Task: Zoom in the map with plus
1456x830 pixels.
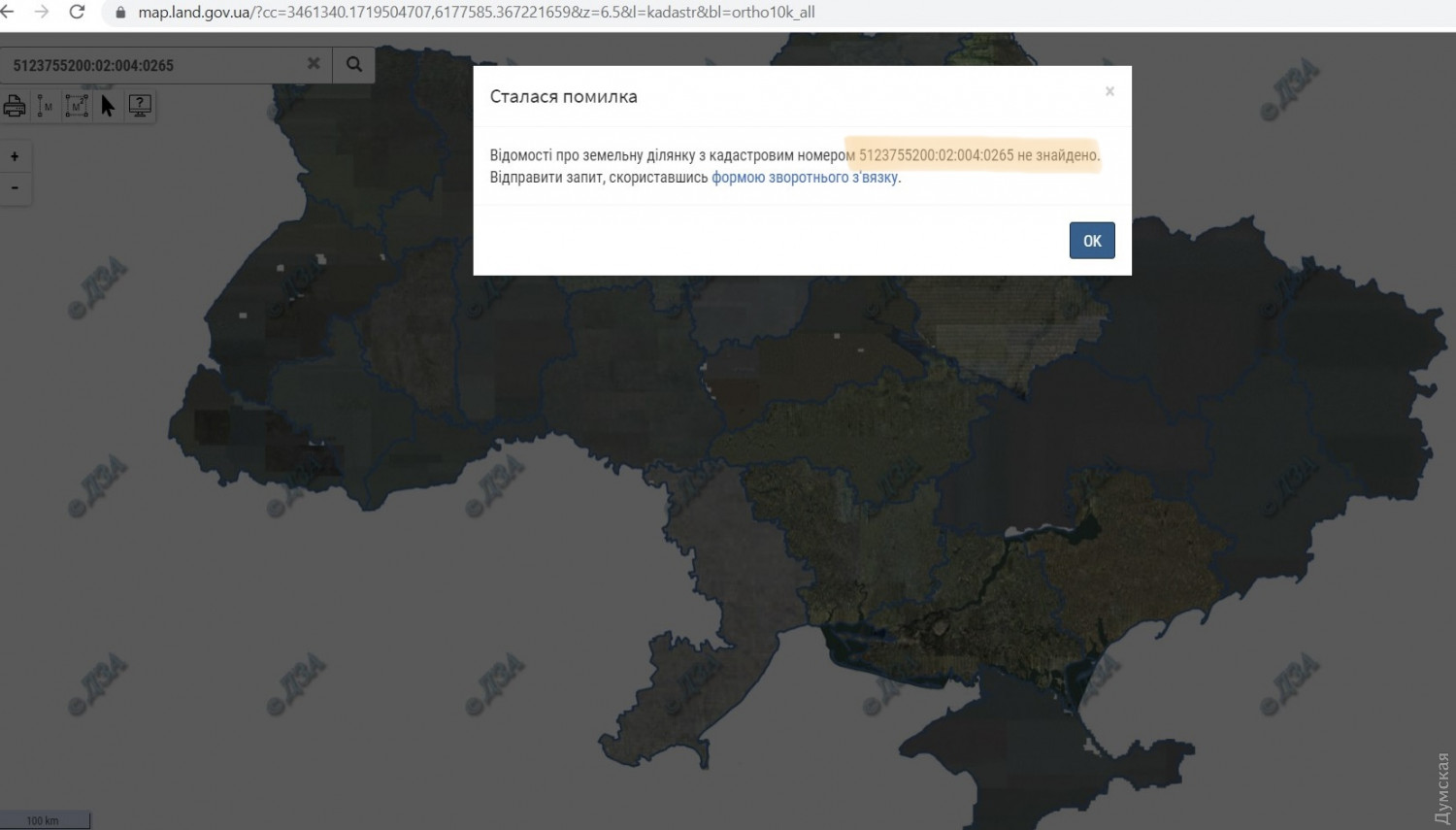Action: (15, 156)
